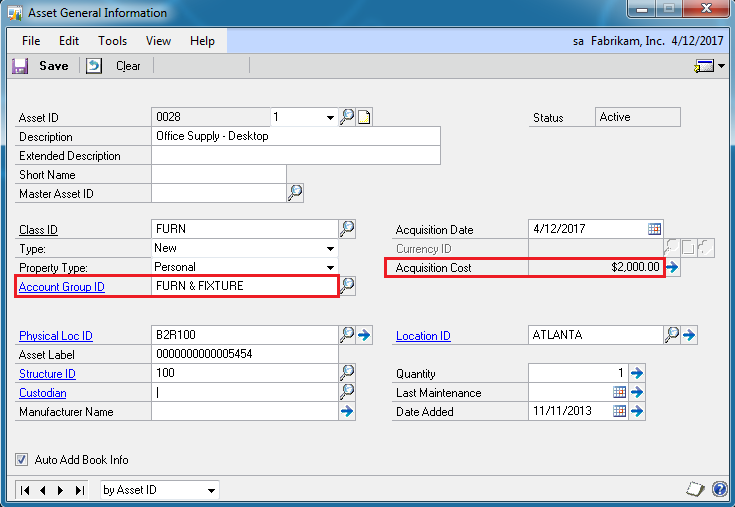Viewport: 735px width, 507px height.
Task: Open Location ID lookup magnifier
Action: pyautogui.click(x=672, y=335)
